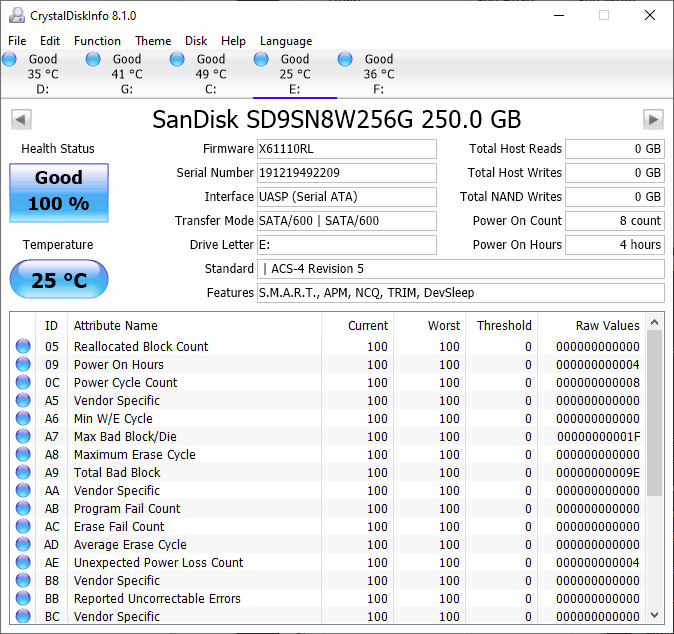
Task: Go to next disk with right arrow
Action: pos(653,119)
